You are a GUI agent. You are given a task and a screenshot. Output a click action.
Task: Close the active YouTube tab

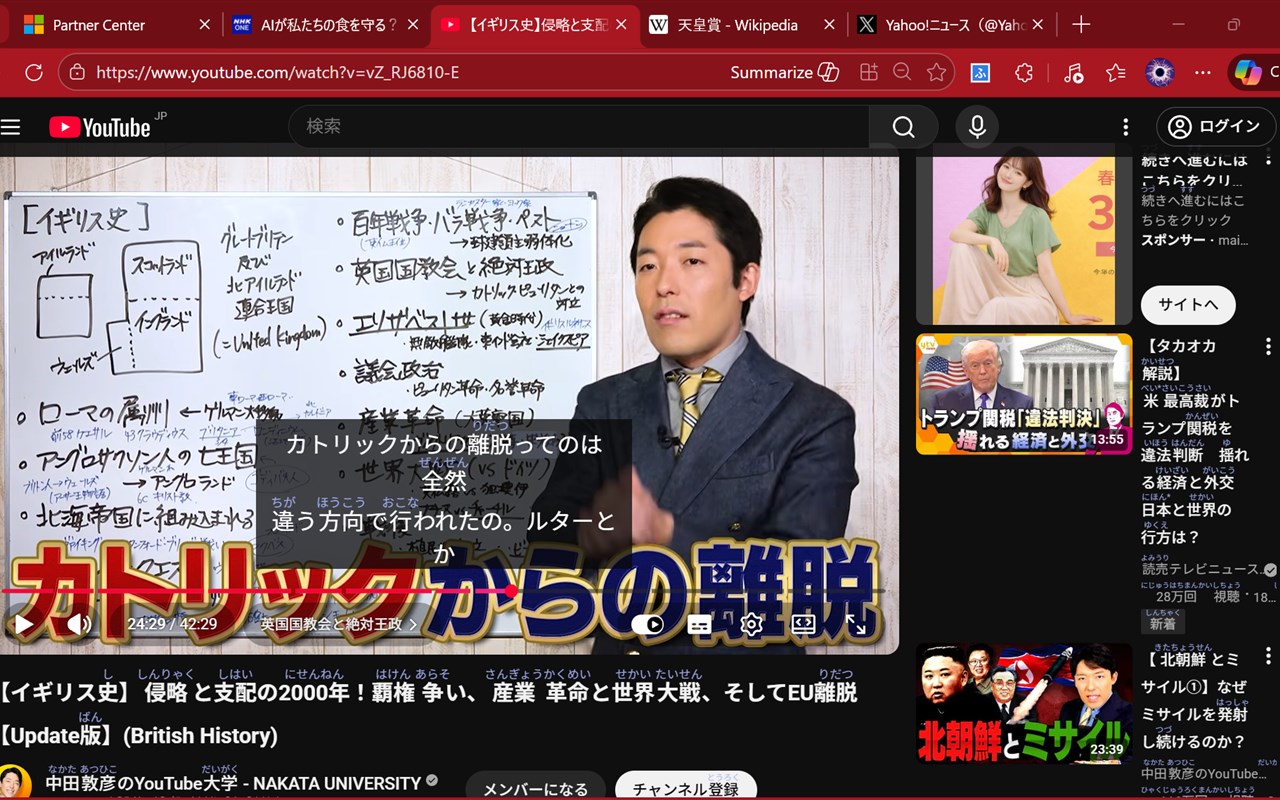coord(621,25)
